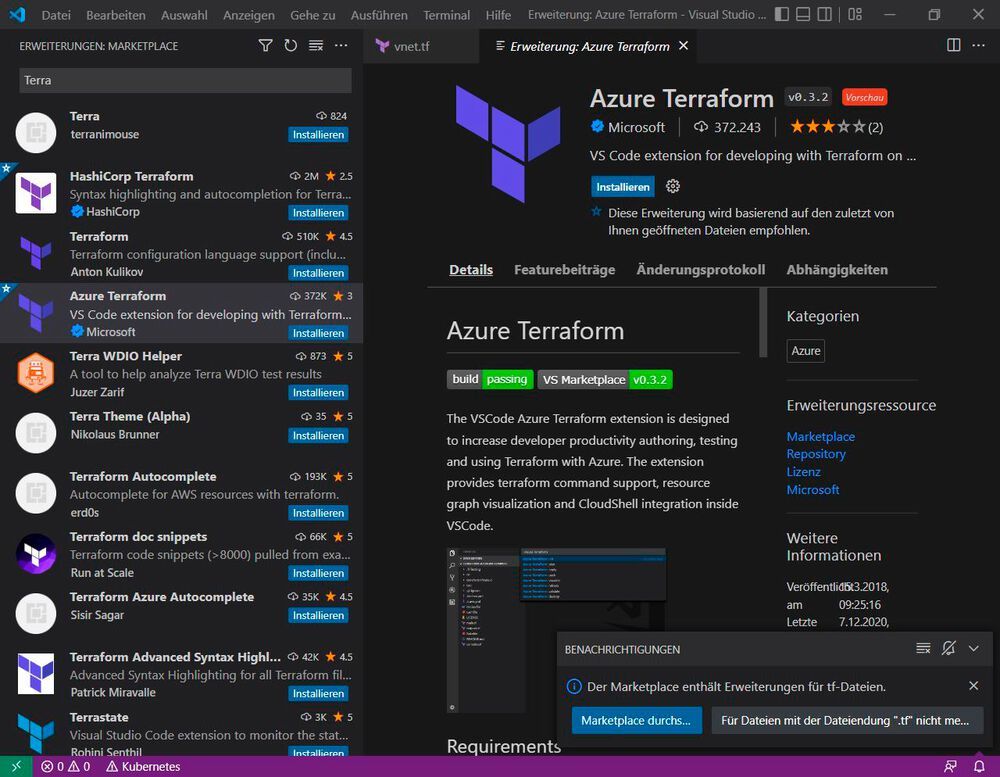Image resolution: width=1000 pixels, height=777 pixels.
Task: Click the build passing badge
Action: tap(490, 380)
